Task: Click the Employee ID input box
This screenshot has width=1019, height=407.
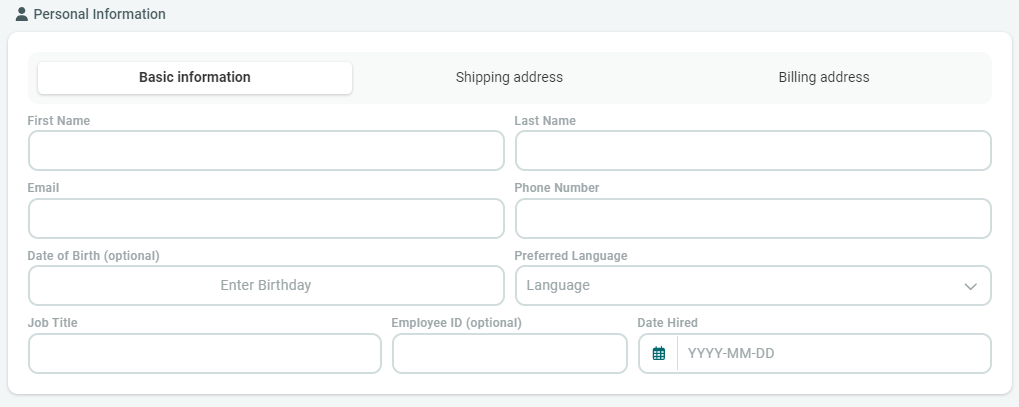Action: [x=509, y=354]
